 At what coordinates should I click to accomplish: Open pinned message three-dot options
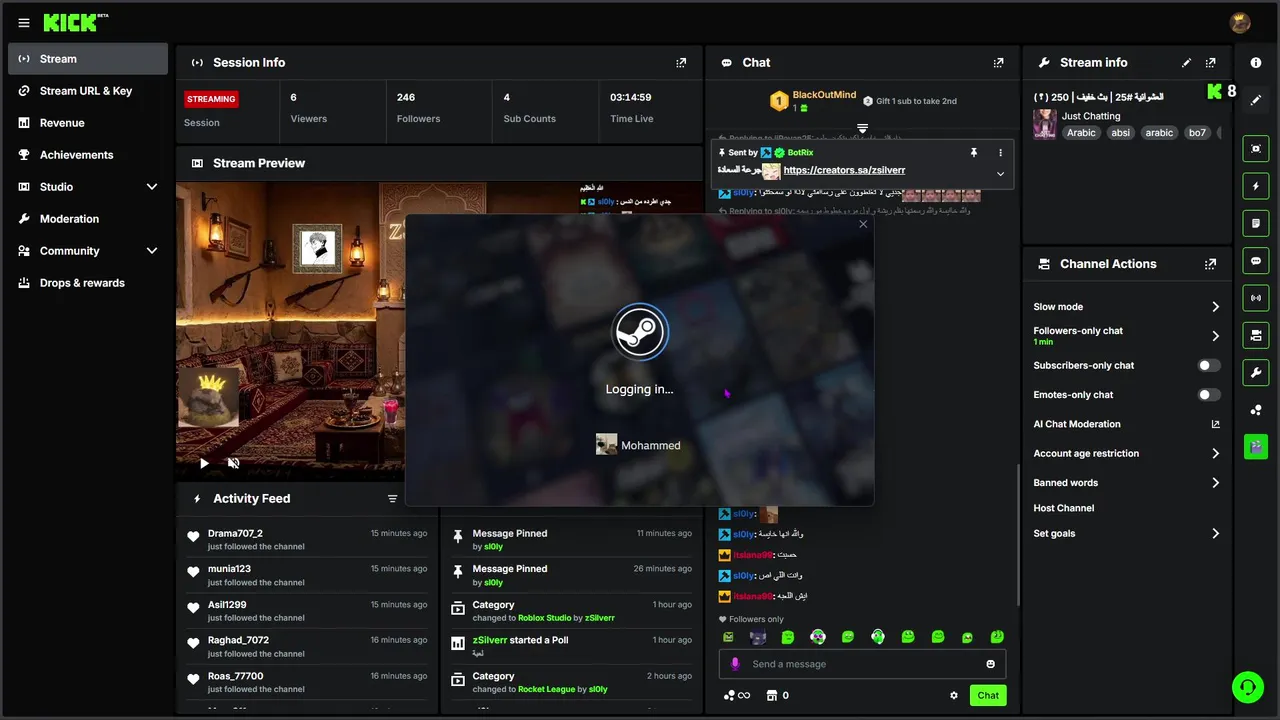[x=1000, y=152]
